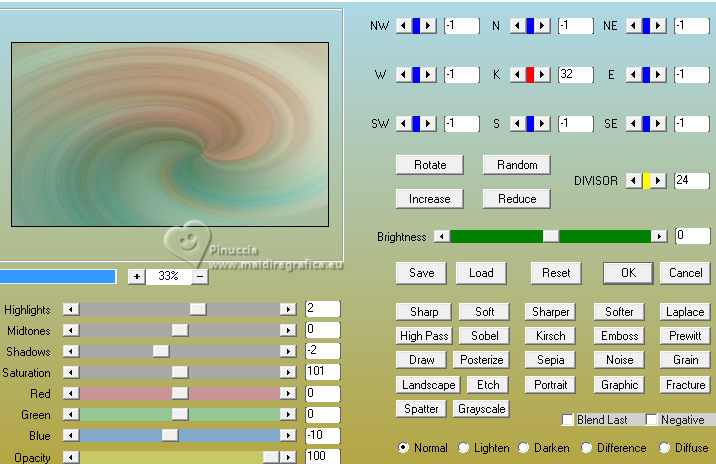Image resolution: width=716 pixels, height=464 pixels.
Task: Click Saturation slider right arrow
Action: point(288,372)
